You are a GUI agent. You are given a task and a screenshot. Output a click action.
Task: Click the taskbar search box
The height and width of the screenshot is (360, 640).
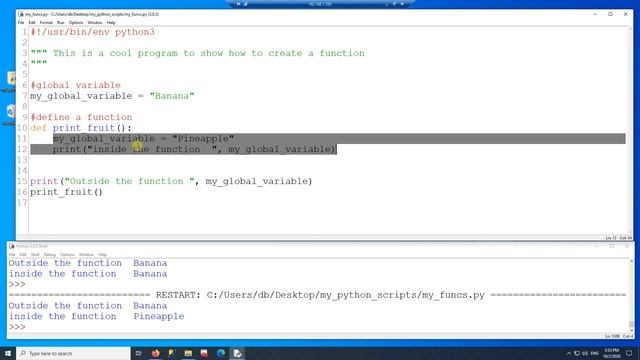73,353
